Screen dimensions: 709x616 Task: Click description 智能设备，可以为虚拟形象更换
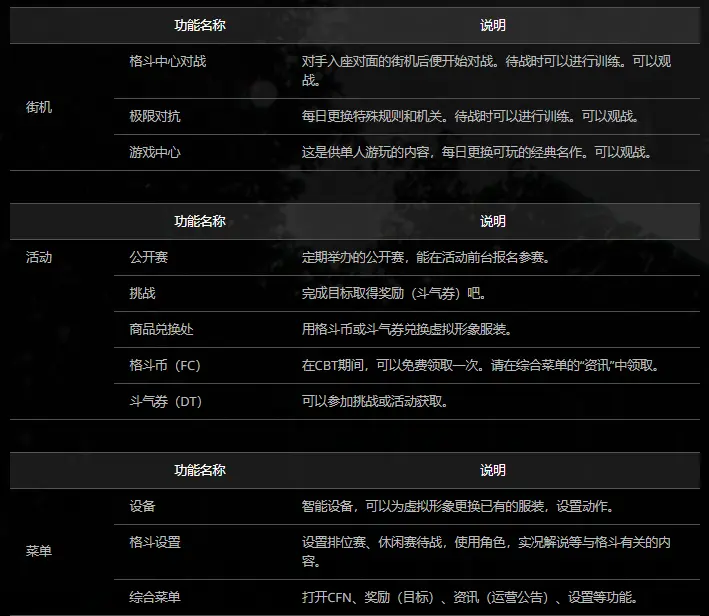[x=458, y=506]
